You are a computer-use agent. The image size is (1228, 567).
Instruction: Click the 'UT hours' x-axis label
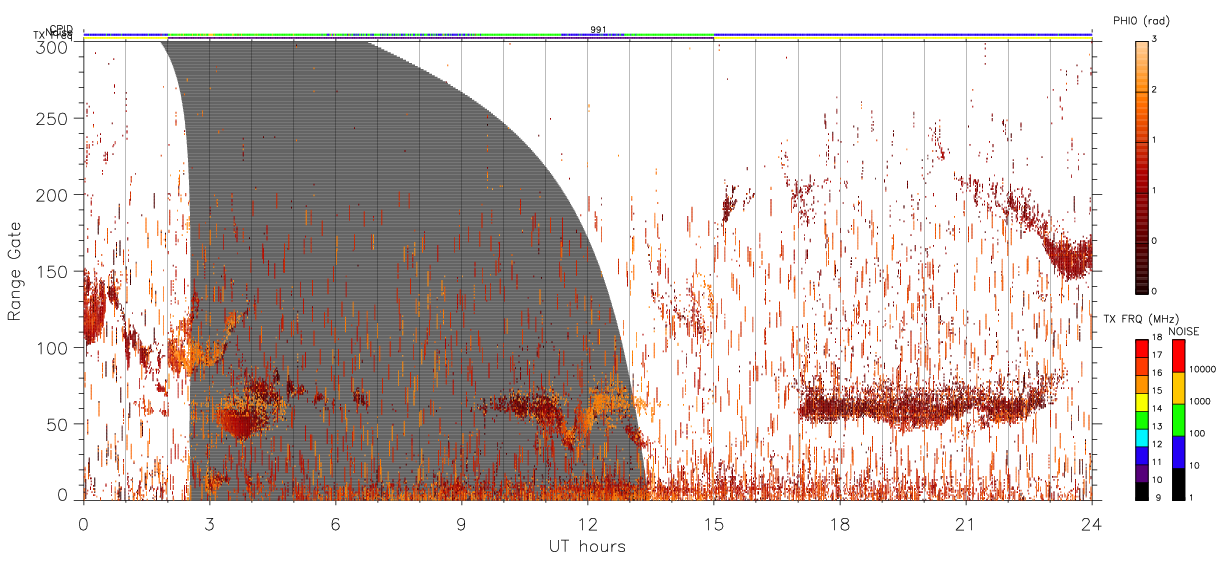[586, 546]
